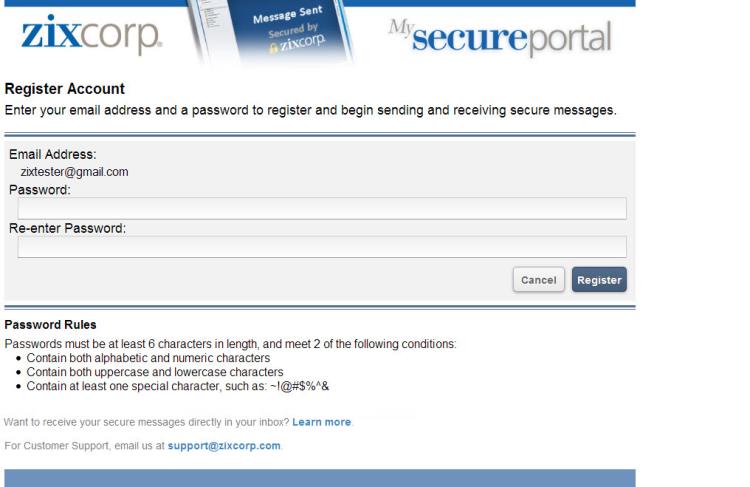Click the Email Address label
Viewport: 750px width, 487px height.
tap(58, 154)
